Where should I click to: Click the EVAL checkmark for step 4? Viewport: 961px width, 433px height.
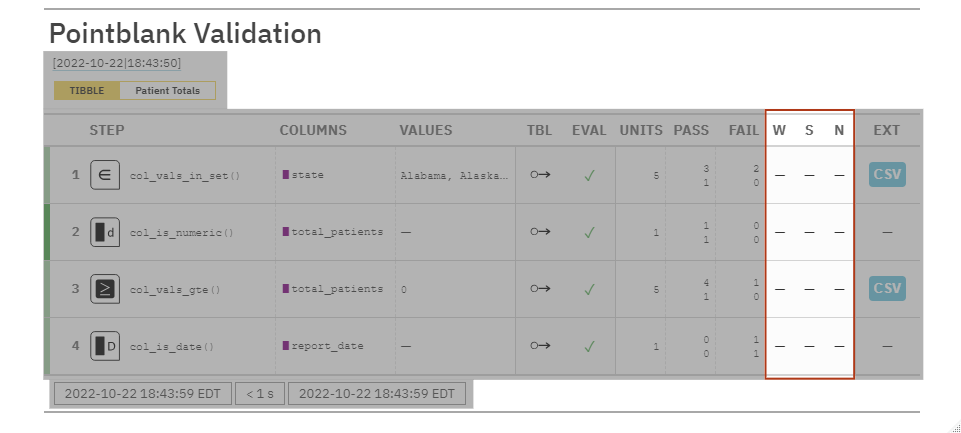pyautogui.click(x=590, y=346)
